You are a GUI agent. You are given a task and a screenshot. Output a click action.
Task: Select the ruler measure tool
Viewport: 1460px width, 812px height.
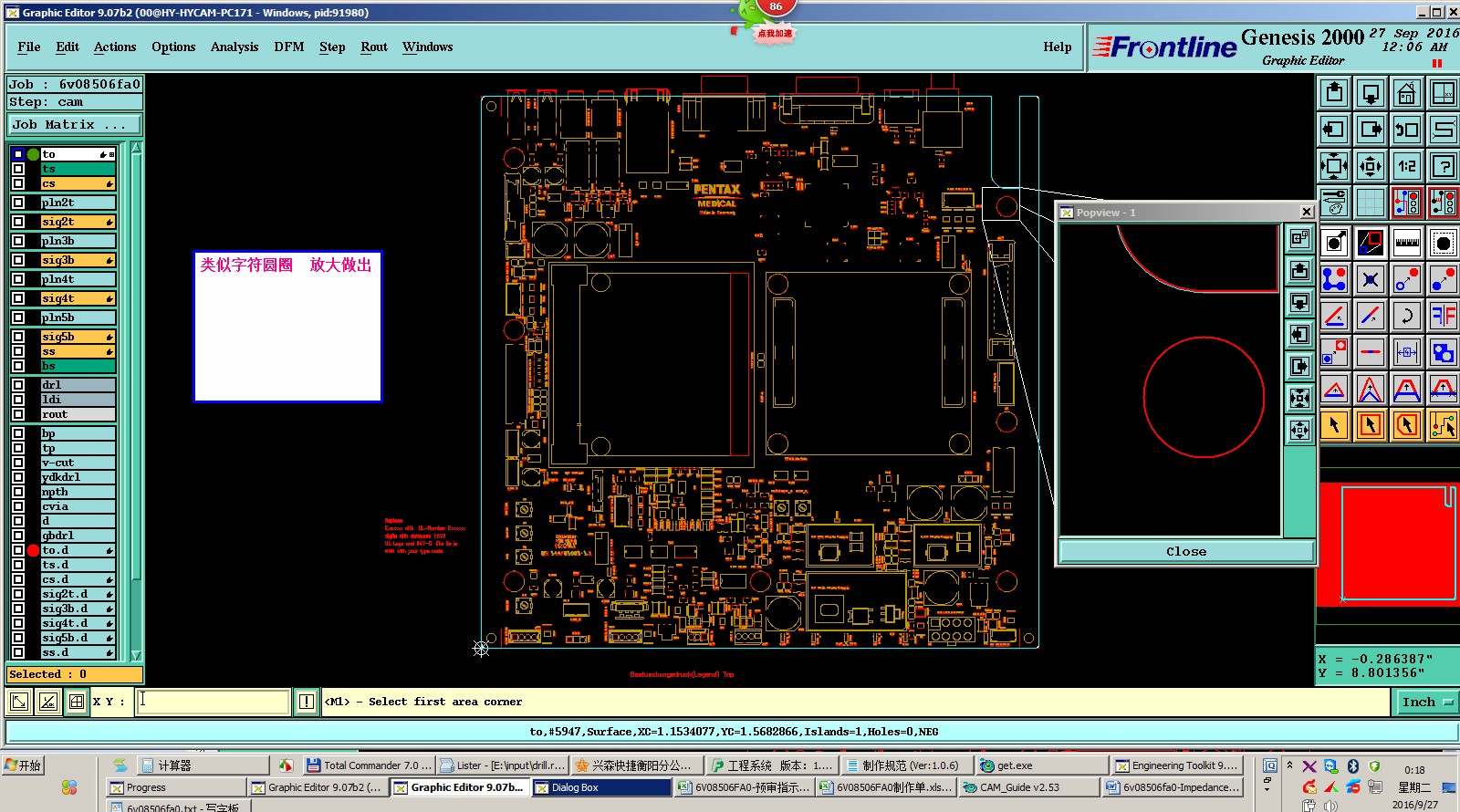[x=1407, y=243]
